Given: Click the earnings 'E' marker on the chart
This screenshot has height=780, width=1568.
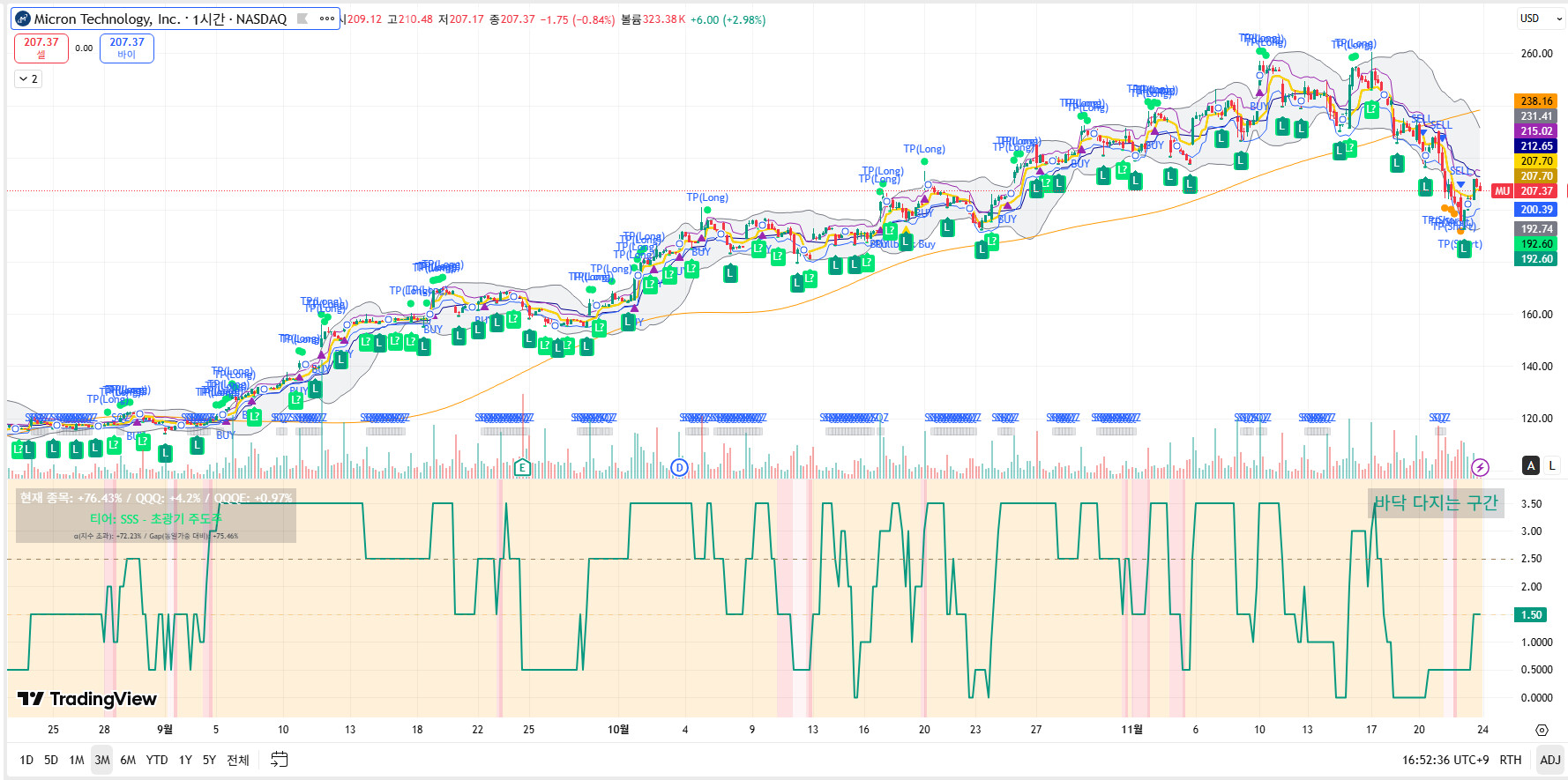Looking at the screenshot, I should click(522, 467).
